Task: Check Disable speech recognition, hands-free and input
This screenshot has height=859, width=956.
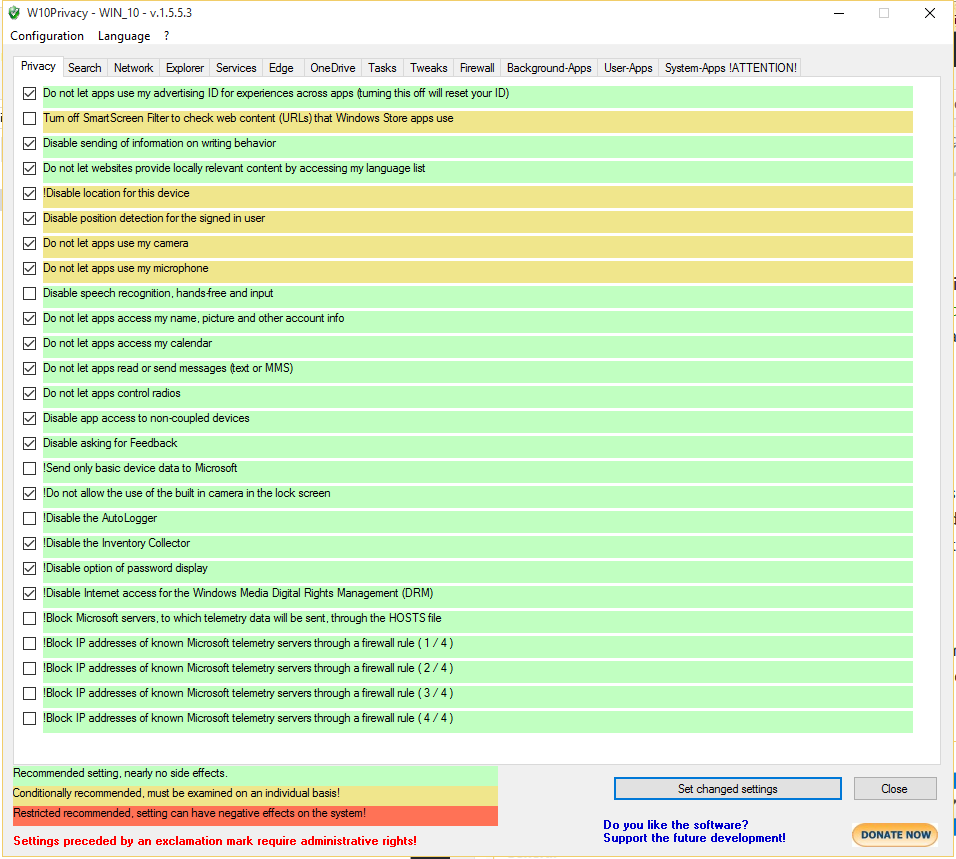Action: click(x=30, y=294)
